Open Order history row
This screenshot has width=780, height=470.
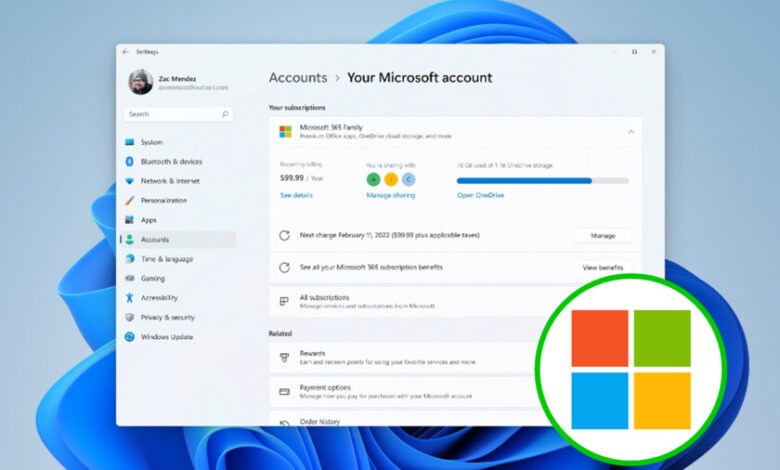pyautogui.click(x=455, y=419)
